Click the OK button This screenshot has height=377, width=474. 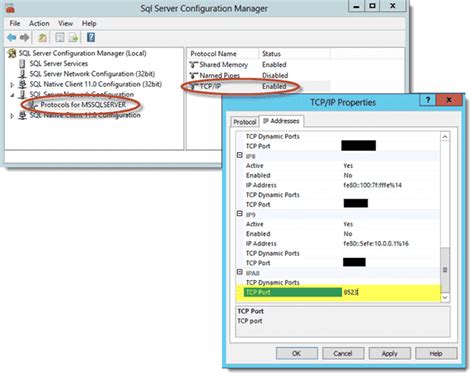pos(297,353)
